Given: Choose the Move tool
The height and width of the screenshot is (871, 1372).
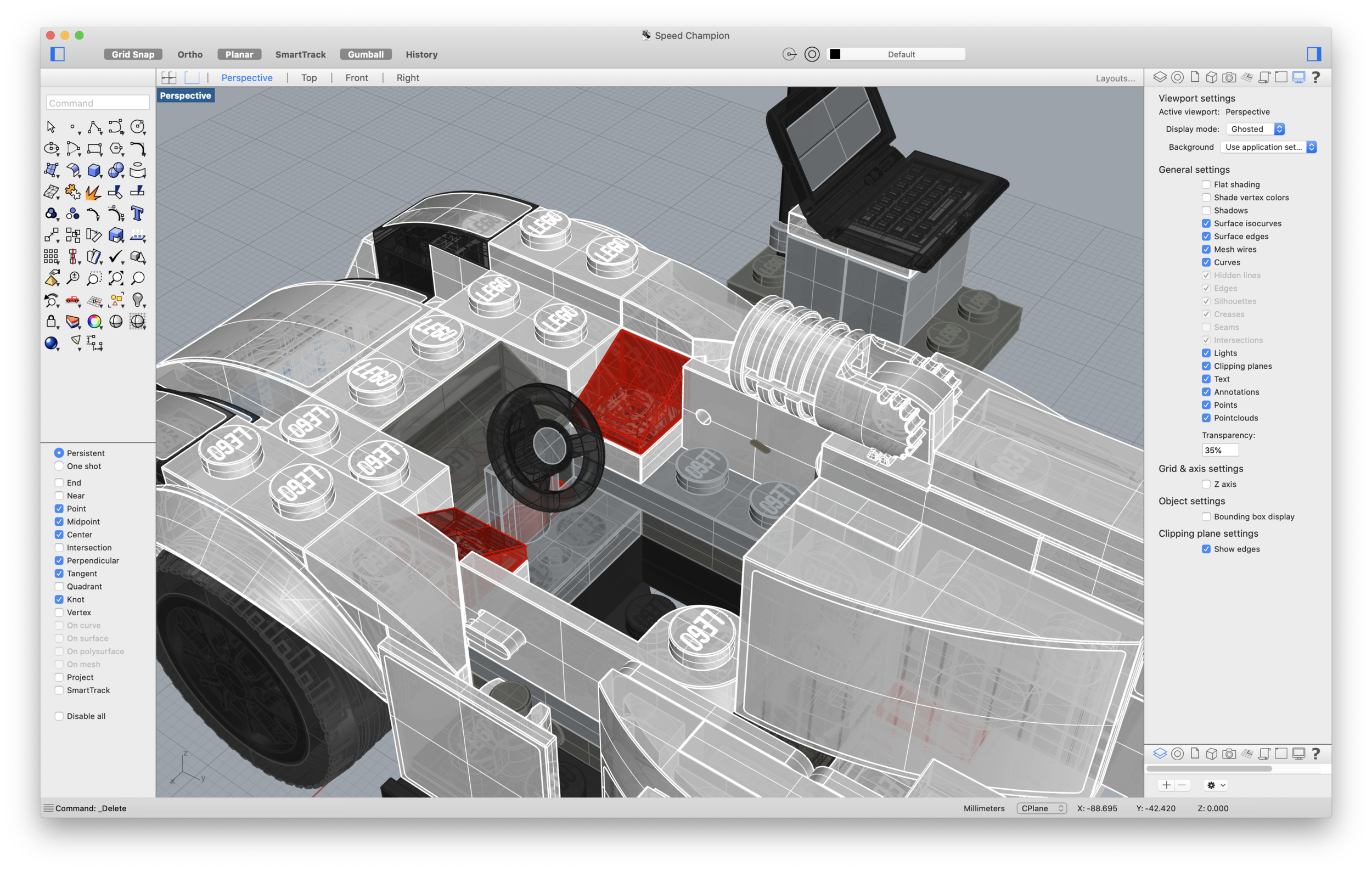Looking at the screenshot, I should click(x=51, y=235).
